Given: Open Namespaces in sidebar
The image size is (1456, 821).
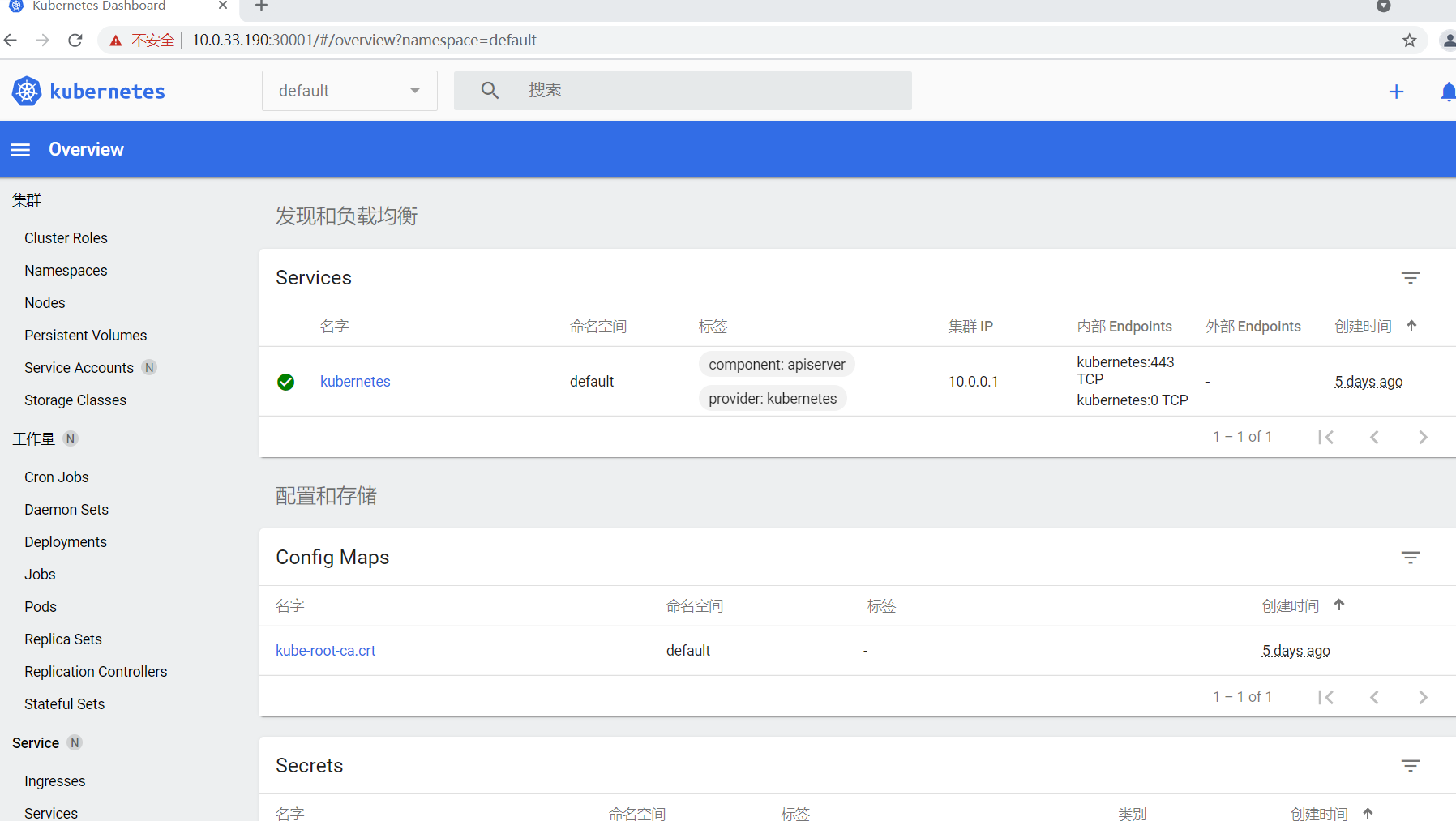Looking at the screenshot, I should pyautogui.click(x=66, y=271).
